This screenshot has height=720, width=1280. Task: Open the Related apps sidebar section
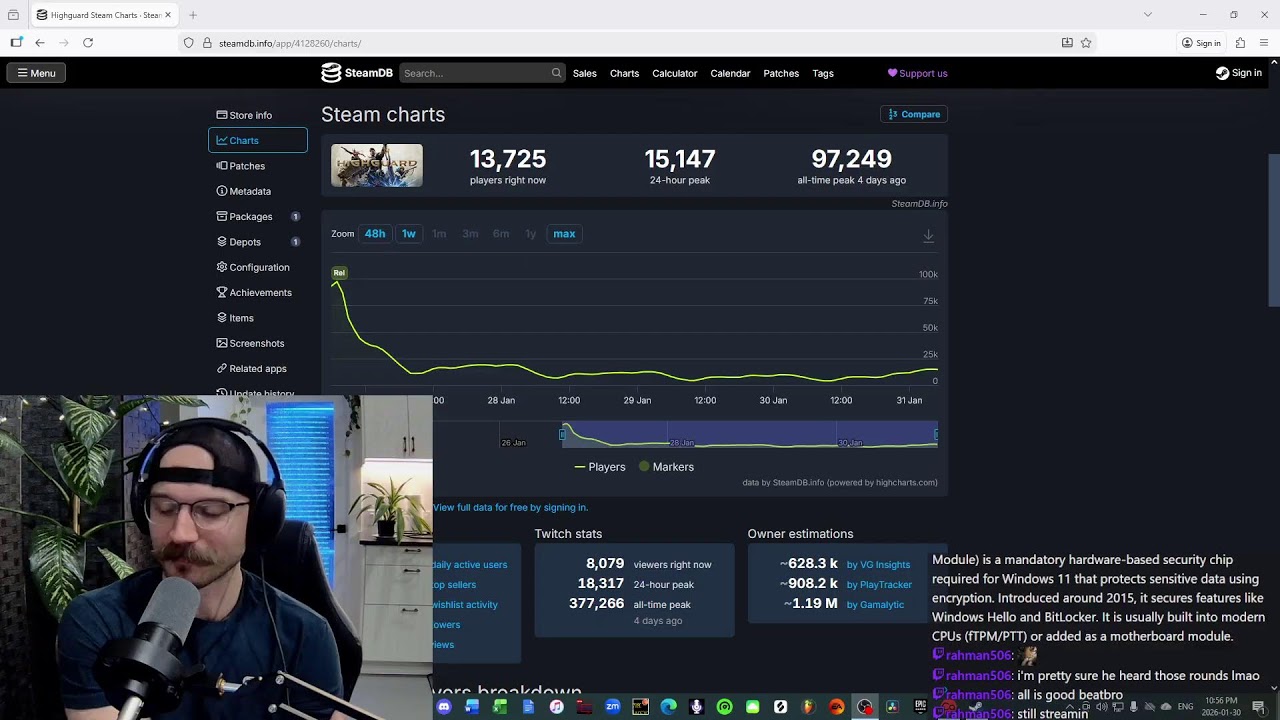pyautogui.click(x=251, y=369)
